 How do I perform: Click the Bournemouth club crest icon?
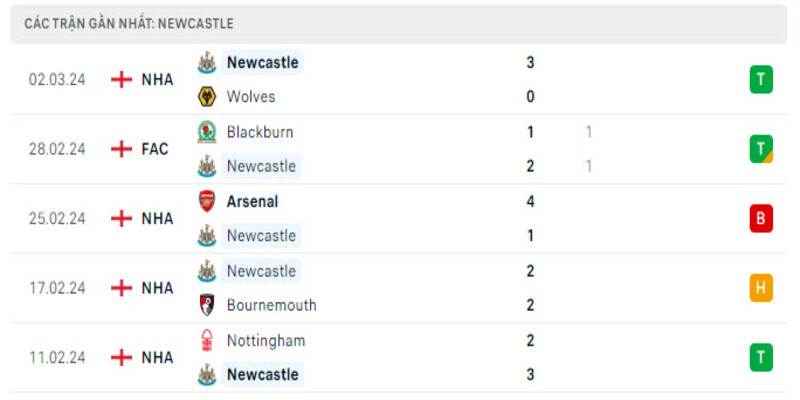coord(207,305)
